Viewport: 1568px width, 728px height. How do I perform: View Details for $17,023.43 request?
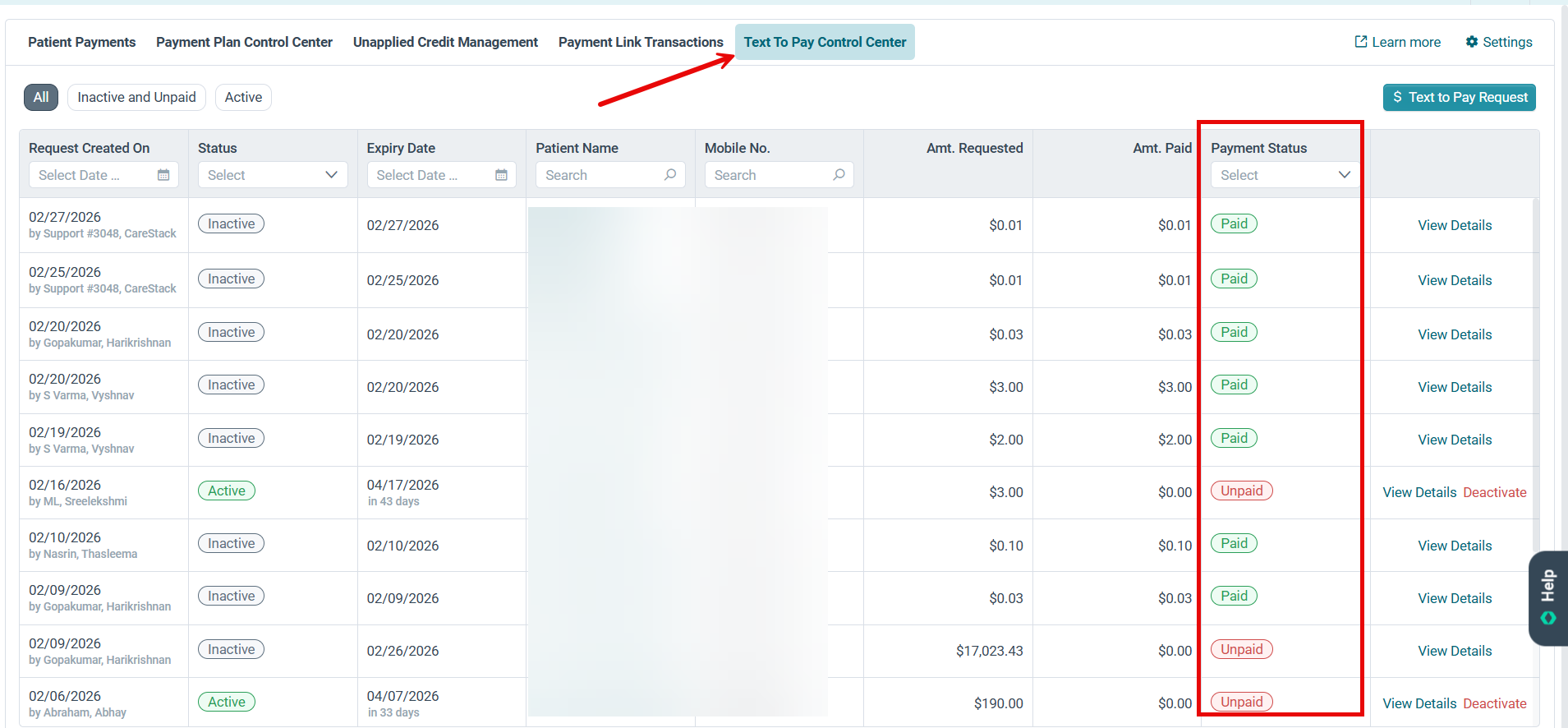point(1455,651)
